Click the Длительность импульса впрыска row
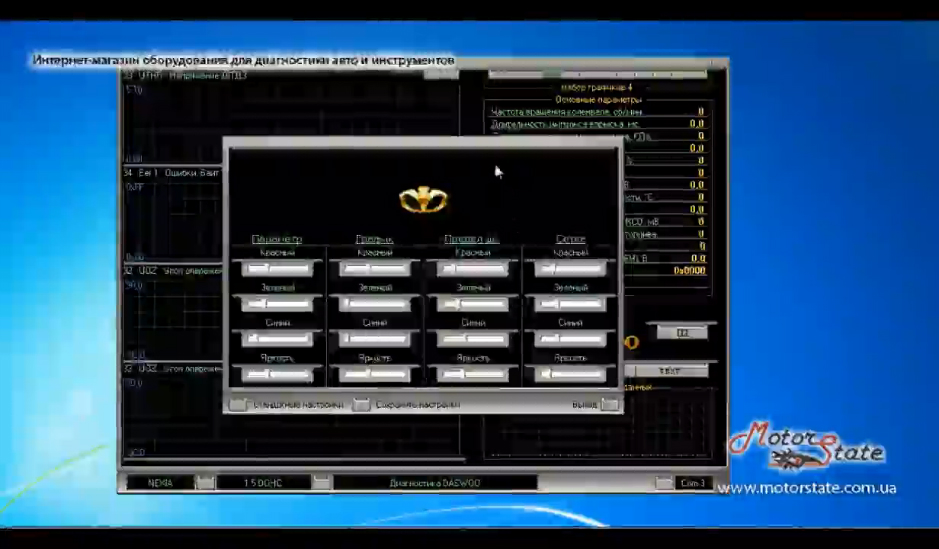The width and height of the screenshot is (939, 549). (x=598, y=124)
